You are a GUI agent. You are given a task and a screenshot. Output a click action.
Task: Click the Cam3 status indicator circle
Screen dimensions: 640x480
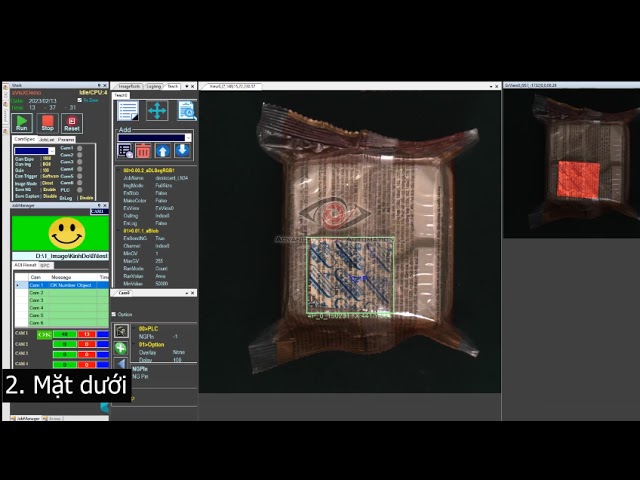80,162
